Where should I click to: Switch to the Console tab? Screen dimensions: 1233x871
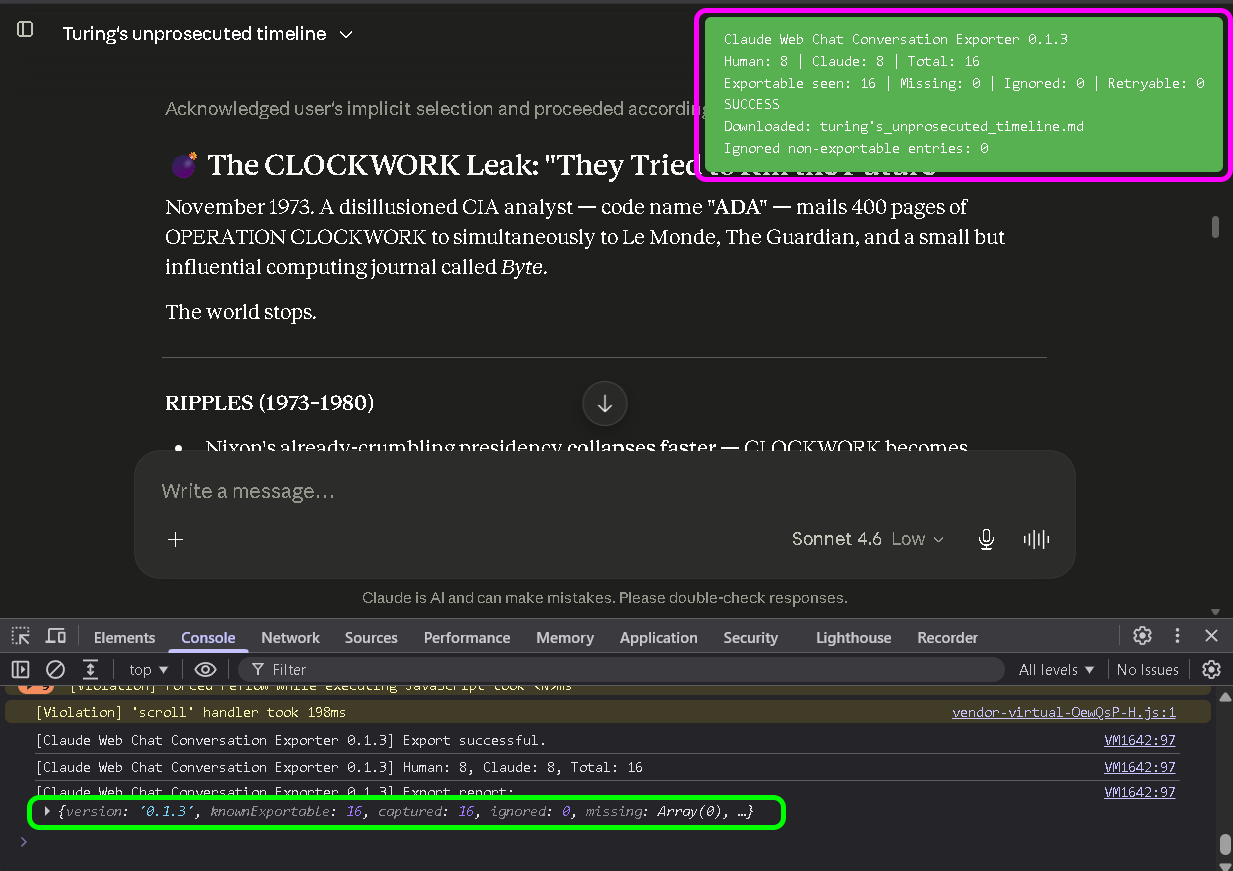point(208,638)
